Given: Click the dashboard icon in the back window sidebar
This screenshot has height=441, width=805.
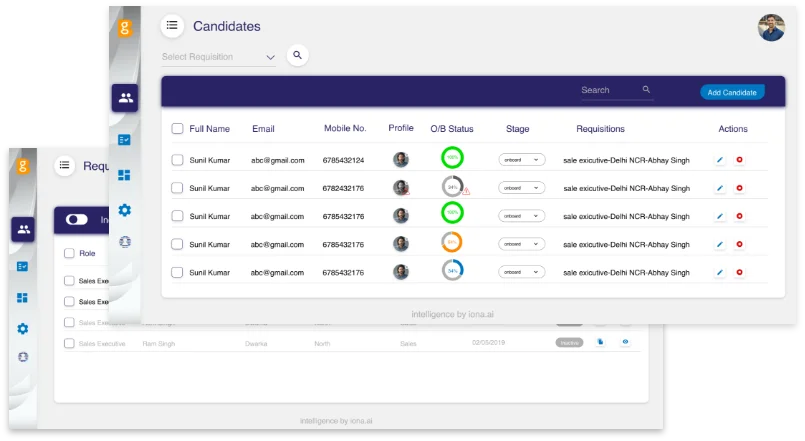Looking at the screenshot, I should pyautogui.click(x=22, y=298).
